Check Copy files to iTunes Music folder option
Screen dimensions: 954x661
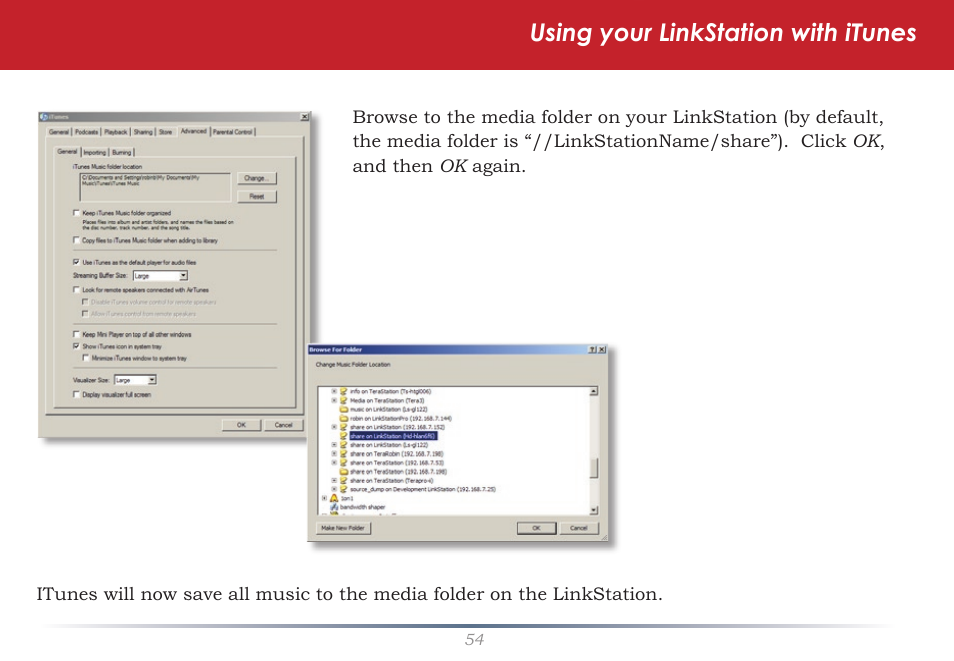76,240
